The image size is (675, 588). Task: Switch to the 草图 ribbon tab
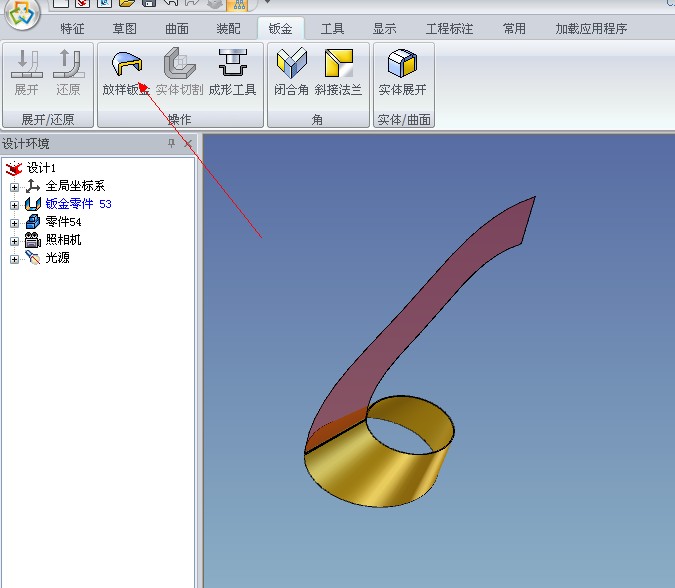(x=124, y=28)
